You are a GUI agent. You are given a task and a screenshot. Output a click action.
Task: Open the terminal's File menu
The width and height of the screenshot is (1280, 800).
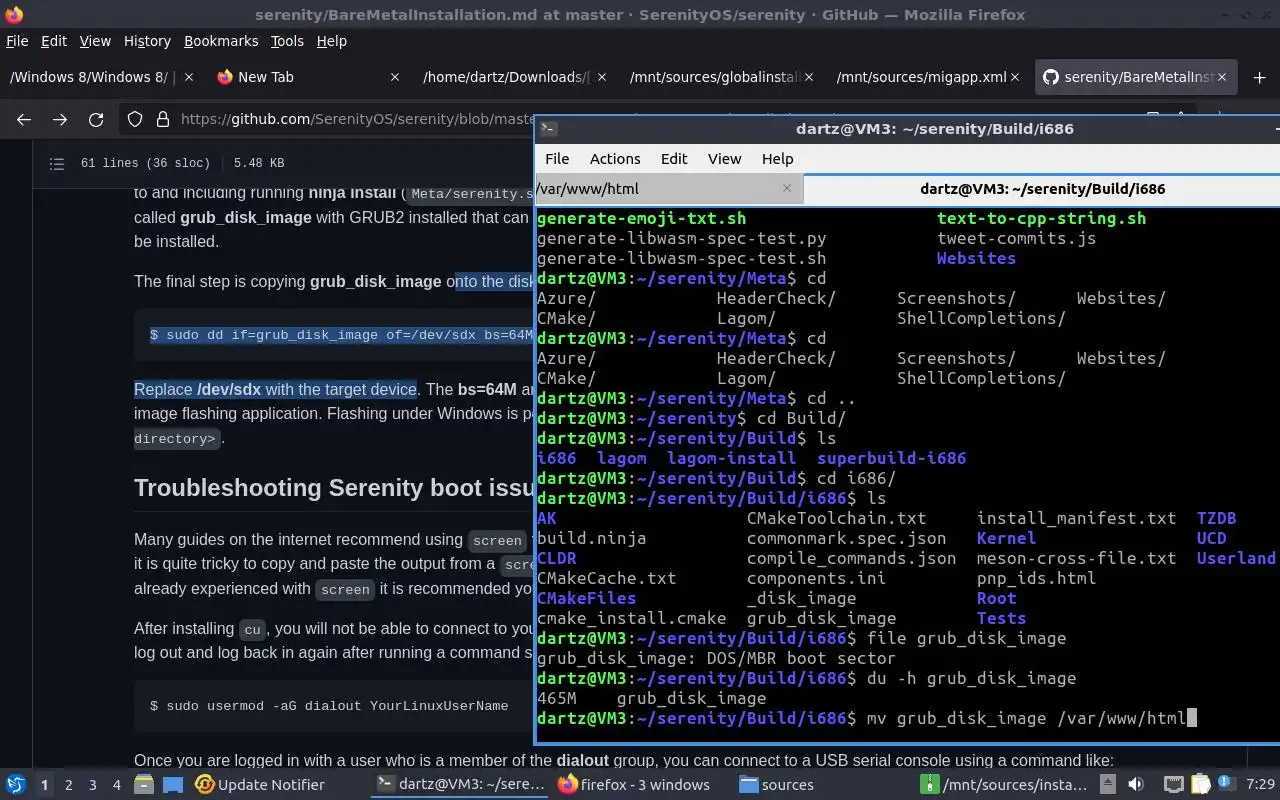[x=557, y=159]
